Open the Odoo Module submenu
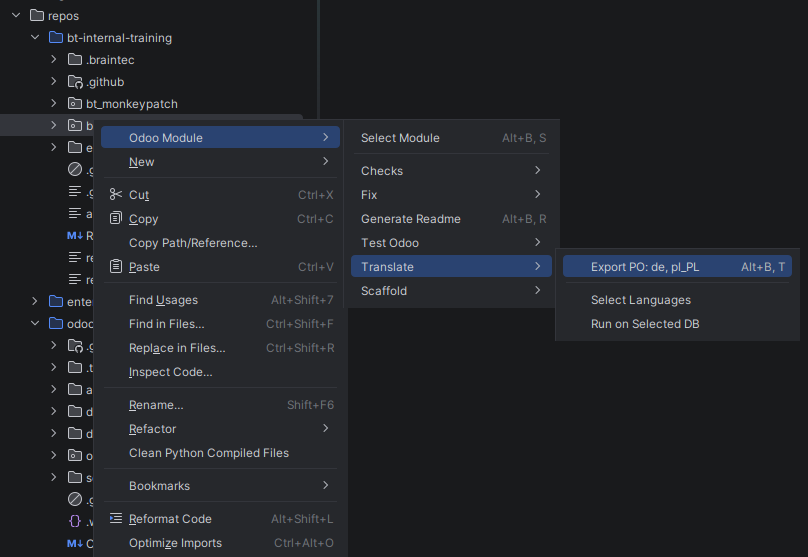Viewport: 808px width, 557px height. (221, 138)
